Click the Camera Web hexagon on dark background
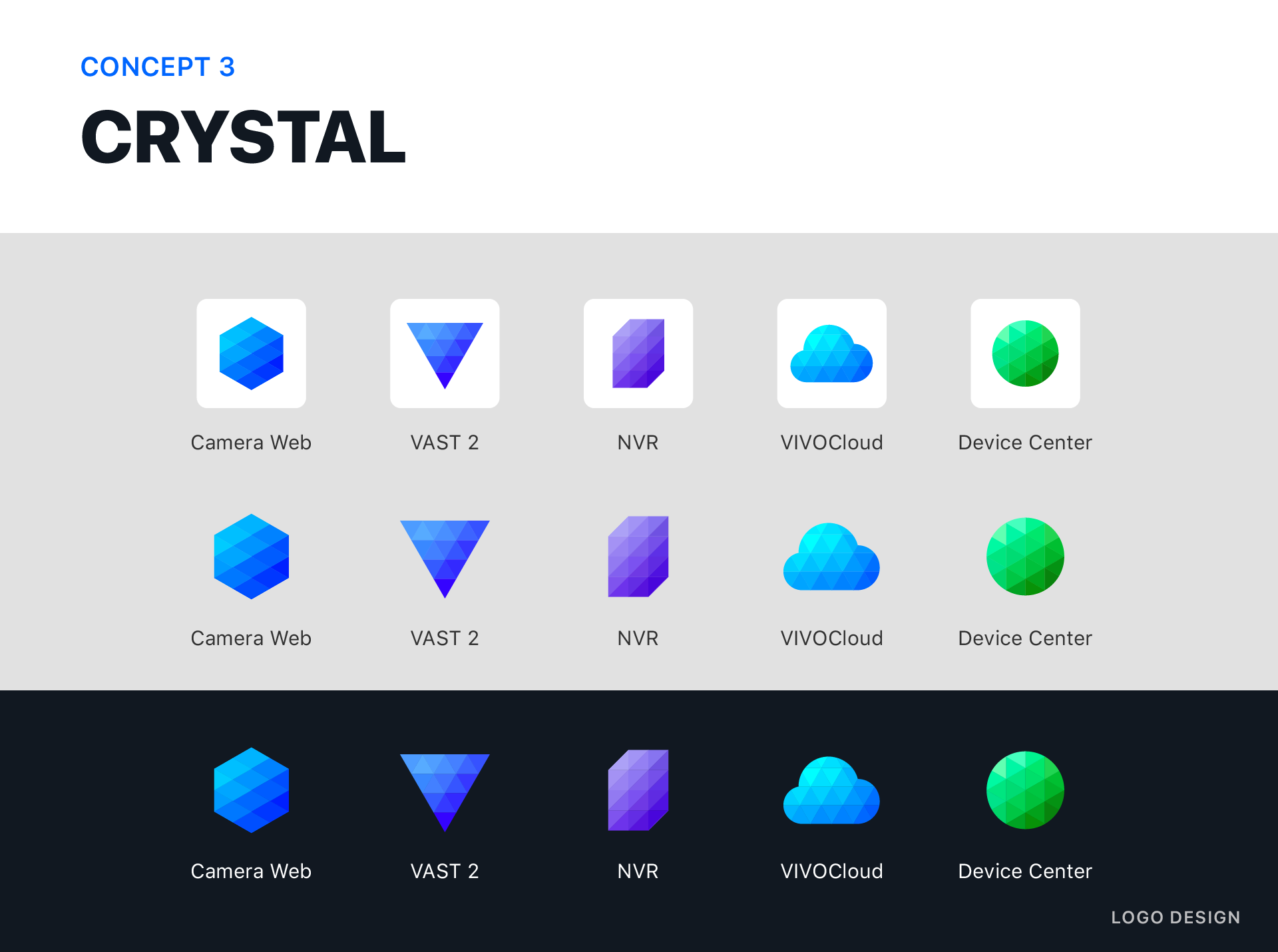 coord(251,790)
